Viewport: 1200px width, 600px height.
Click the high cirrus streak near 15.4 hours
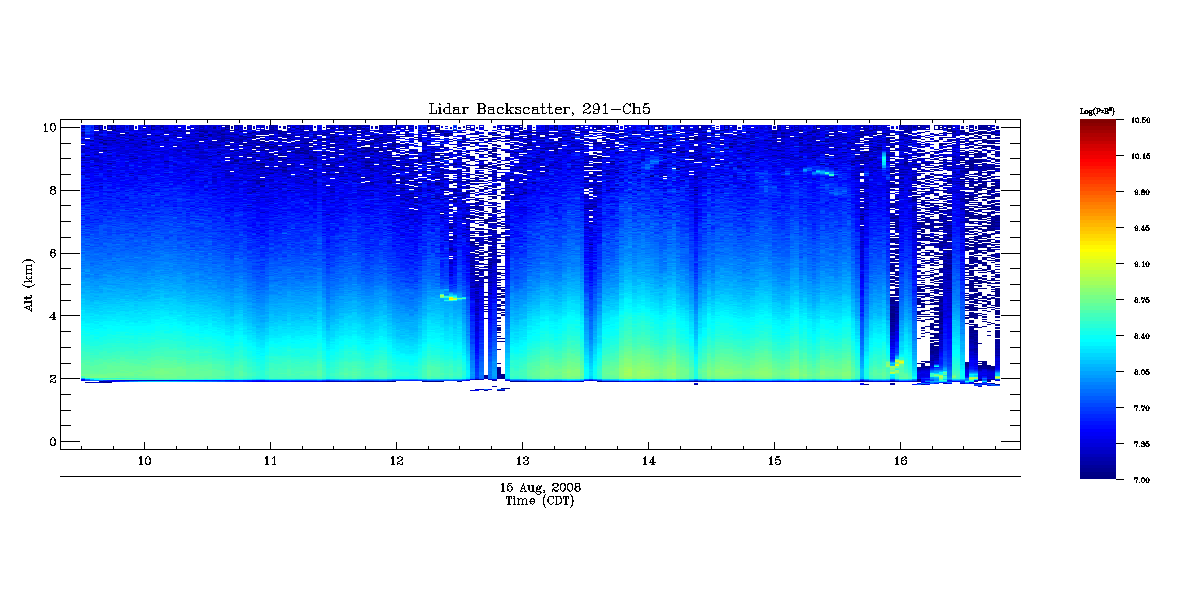point(821,172)
